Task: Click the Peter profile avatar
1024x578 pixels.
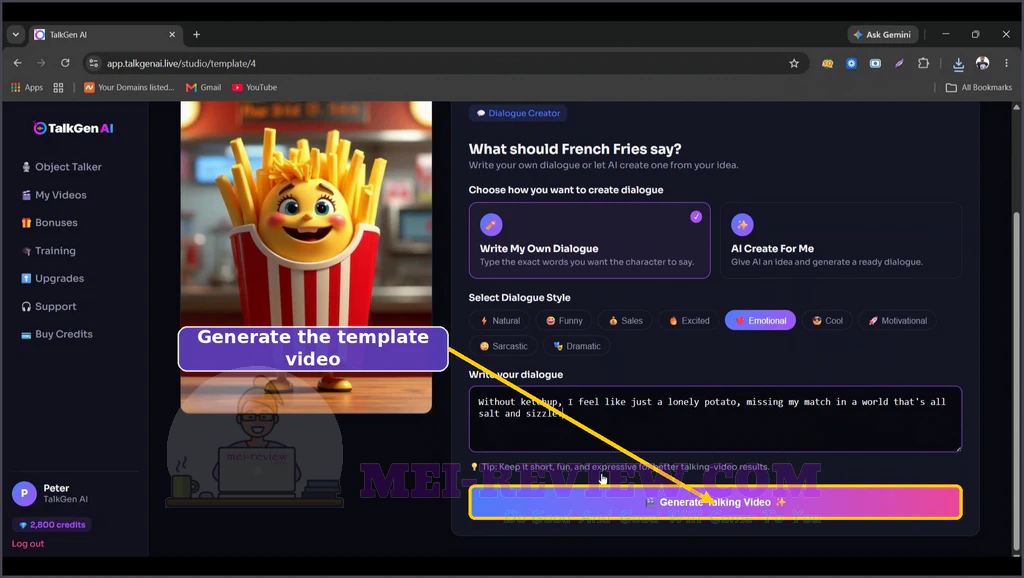Action: coord(24,493)
